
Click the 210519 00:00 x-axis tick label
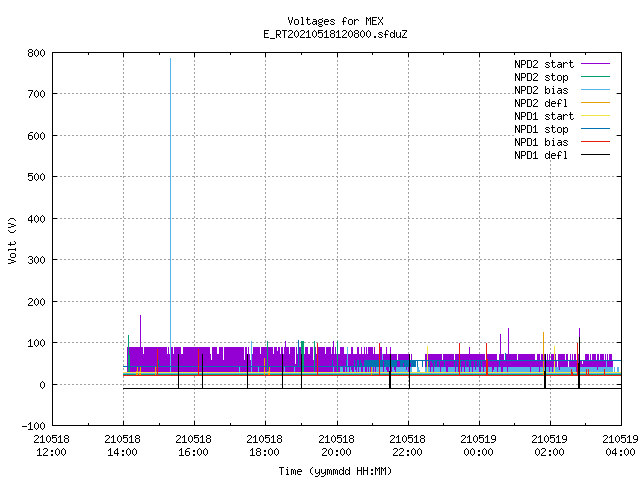(x=478, y=445)
